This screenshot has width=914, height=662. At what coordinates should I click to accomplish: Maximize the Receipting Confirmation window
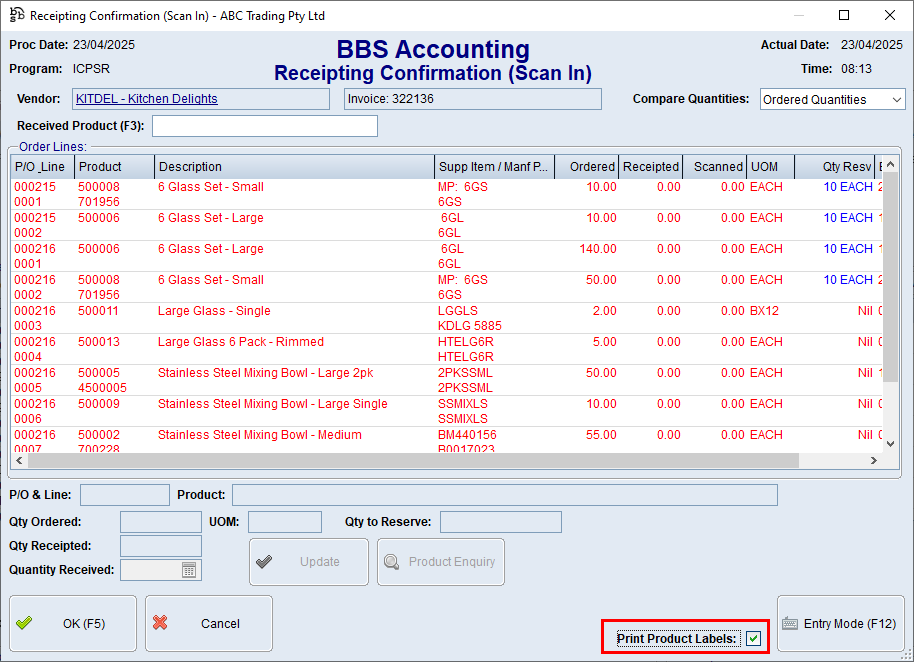click(x=843, y=16)
